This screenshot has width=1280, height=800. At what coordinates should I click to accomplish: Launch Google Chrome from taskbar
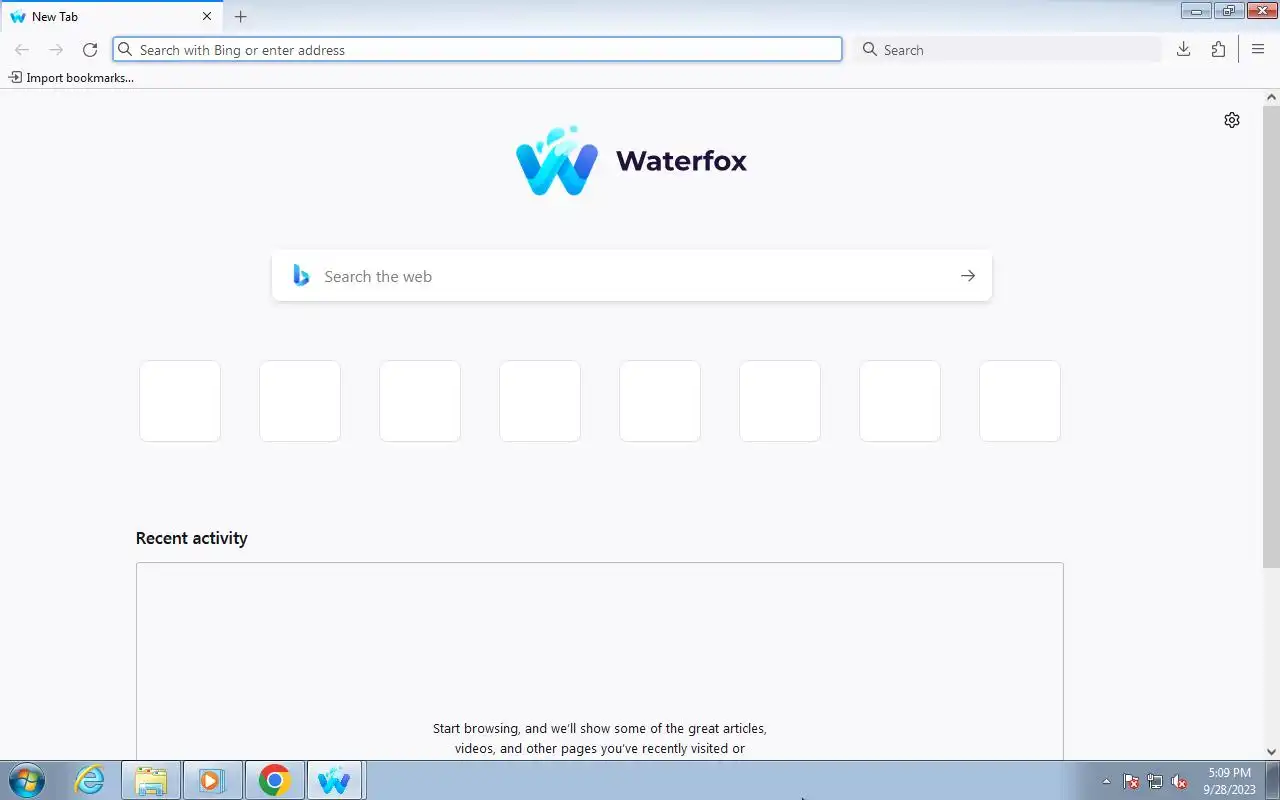(274, 780)
